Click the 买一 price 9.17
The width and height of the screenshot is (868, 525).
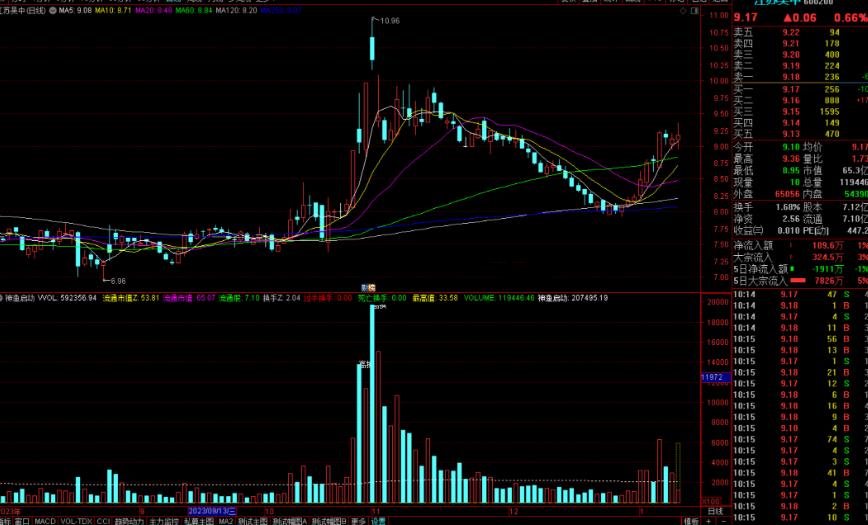point(790,89)
